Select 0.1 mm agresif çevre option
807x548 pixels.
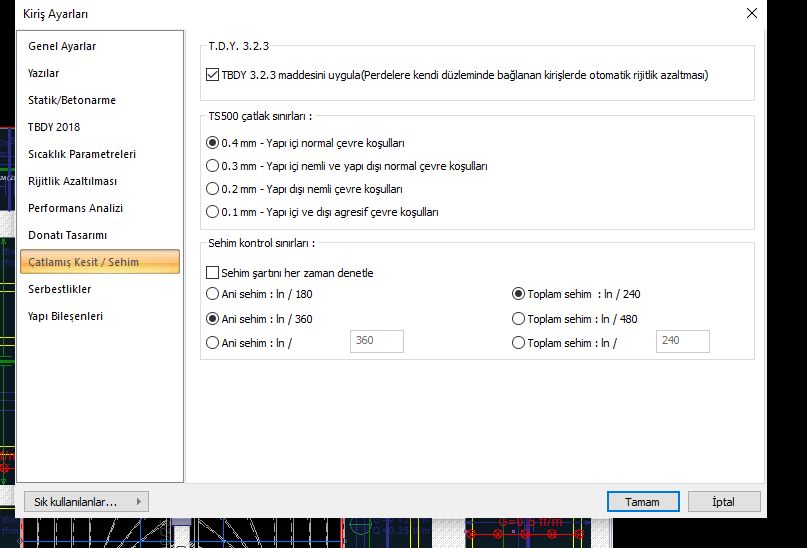click(x=212, y=212)
